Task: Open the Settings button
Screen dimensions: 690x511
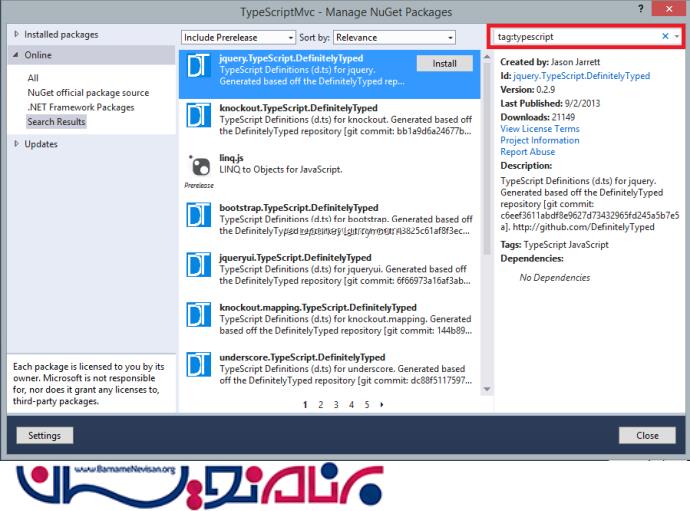Action: click(x=44, y=435)
